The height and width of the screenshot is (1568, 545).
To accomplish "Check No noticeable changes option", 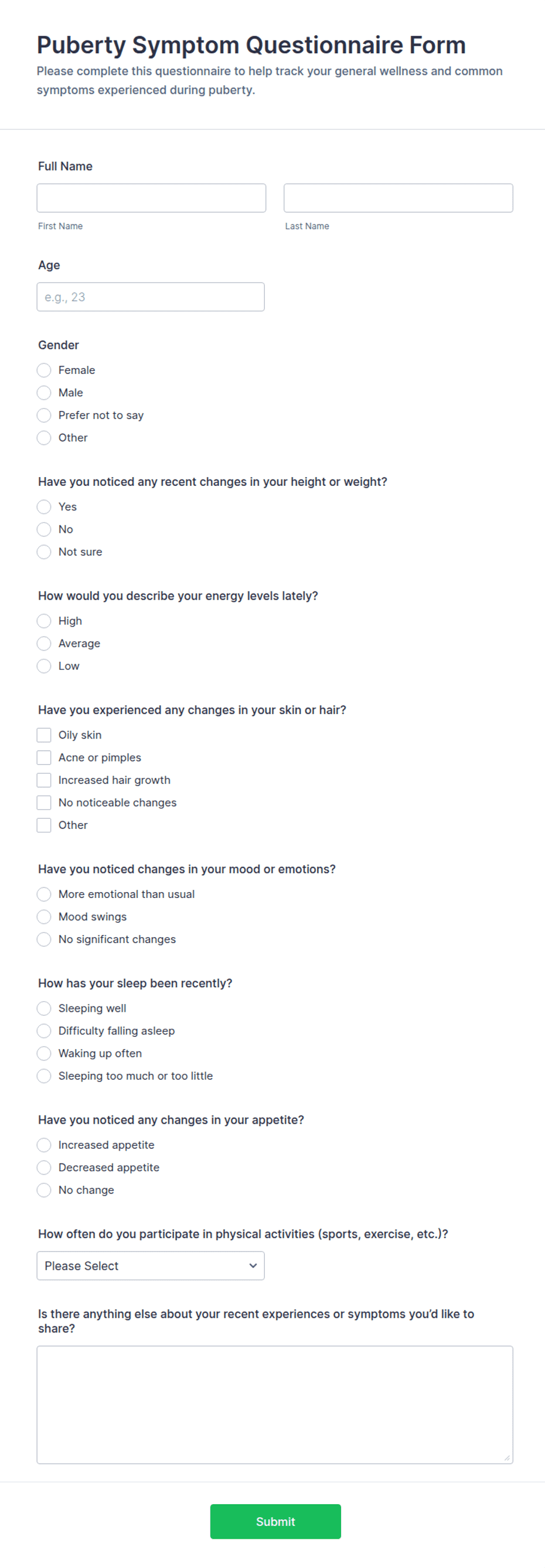I will (x=44, y=802).
